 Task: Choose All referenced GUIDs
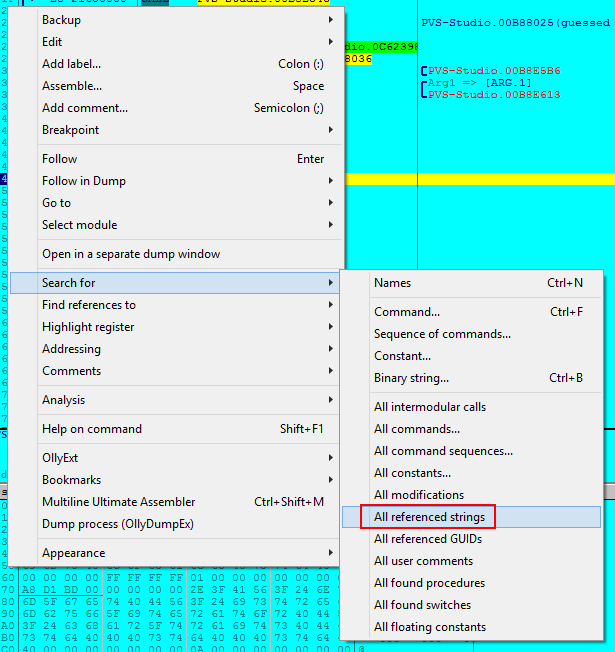click(472, 539)
